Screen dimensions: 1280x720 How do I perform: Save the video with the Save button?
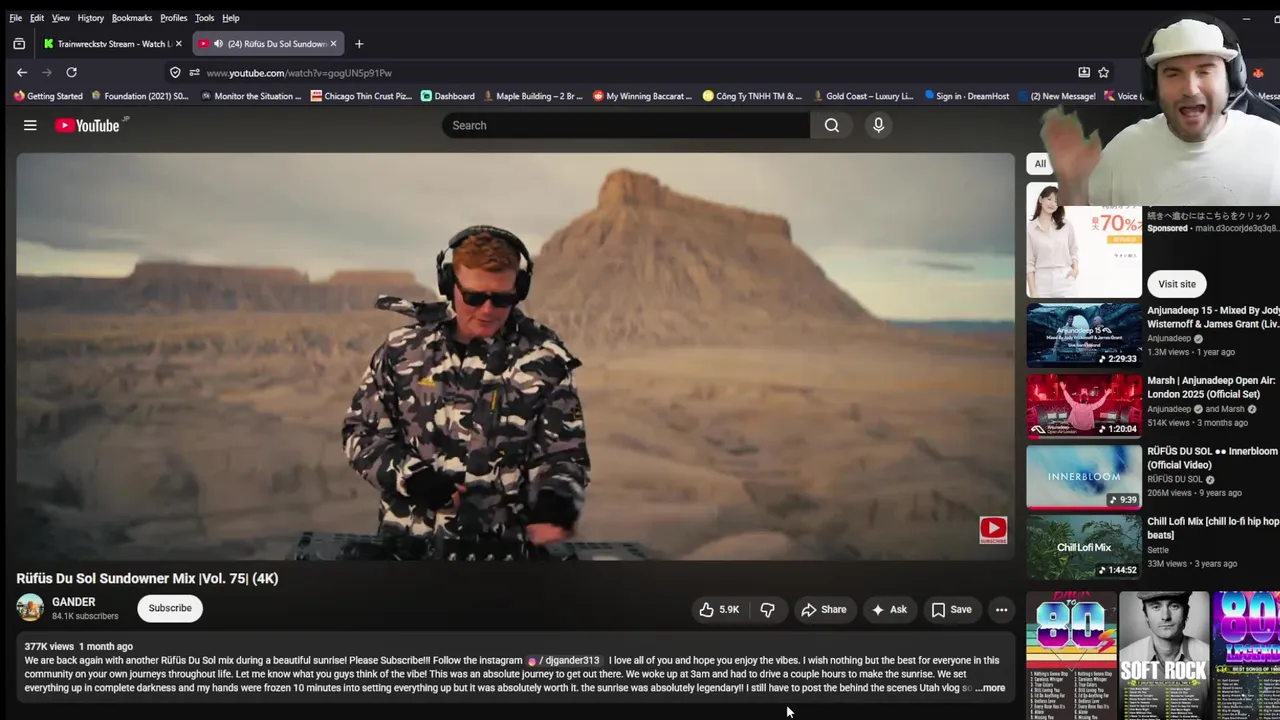951,609
